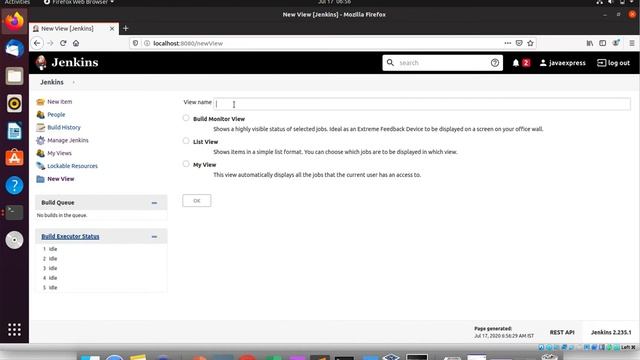The height and width of the screenshot is (360, 640).
Task: Click the search help question icon
Action: pyautogui.click(x=495, y=63)
